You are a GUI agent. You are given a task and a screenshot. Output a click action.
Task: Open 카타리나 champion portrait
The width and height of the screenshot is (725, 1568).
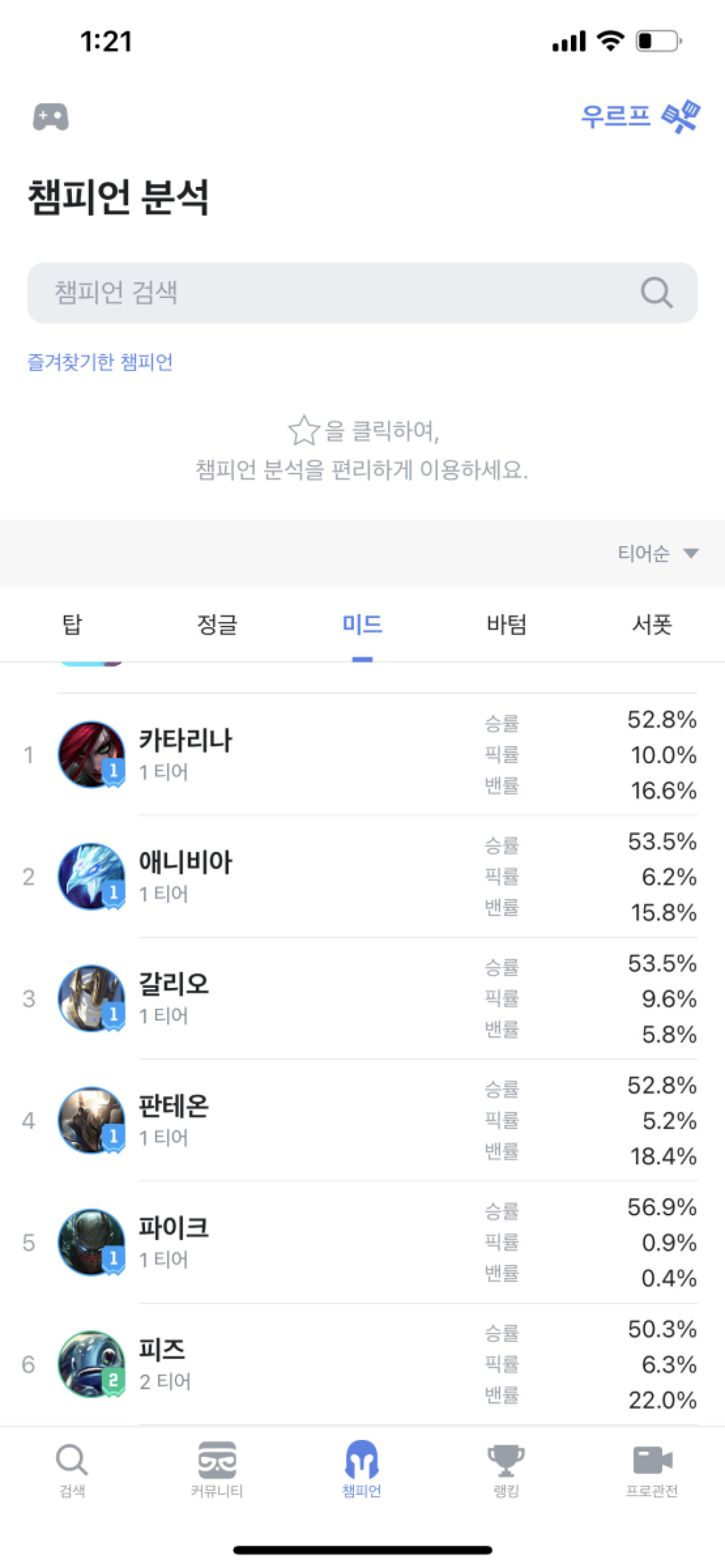pos(91,755)
